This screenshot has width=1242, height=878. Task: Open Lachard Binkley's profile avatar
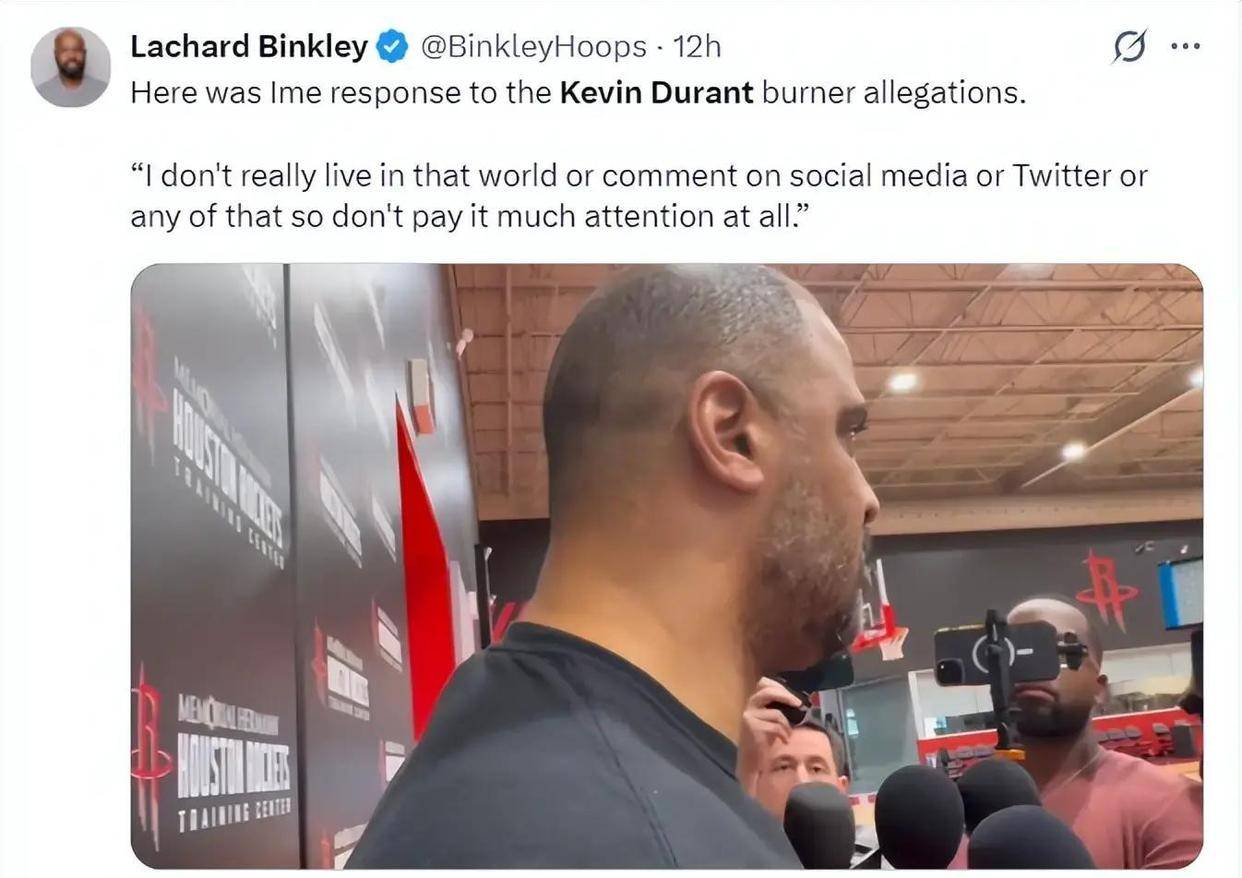(70, 67)
